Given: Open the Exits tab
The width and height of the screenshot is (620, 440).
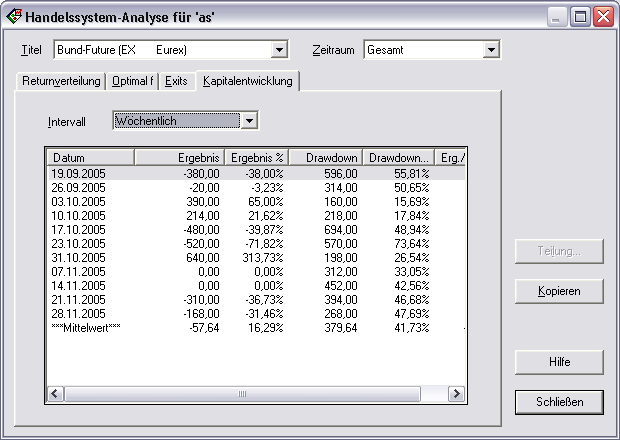Looking at the screenshot, I should point(176,81).
